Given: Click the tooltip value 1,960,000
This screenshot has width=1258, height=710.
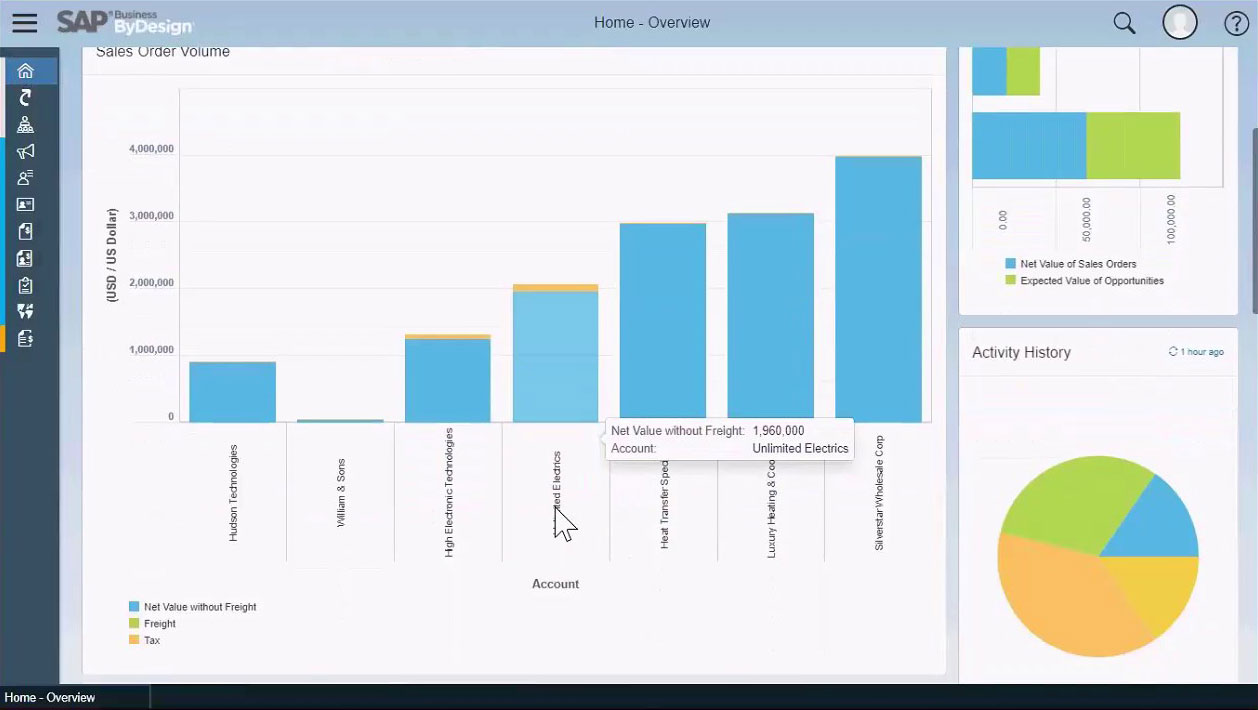Looking at the screenshot, I should coord(778,431).
